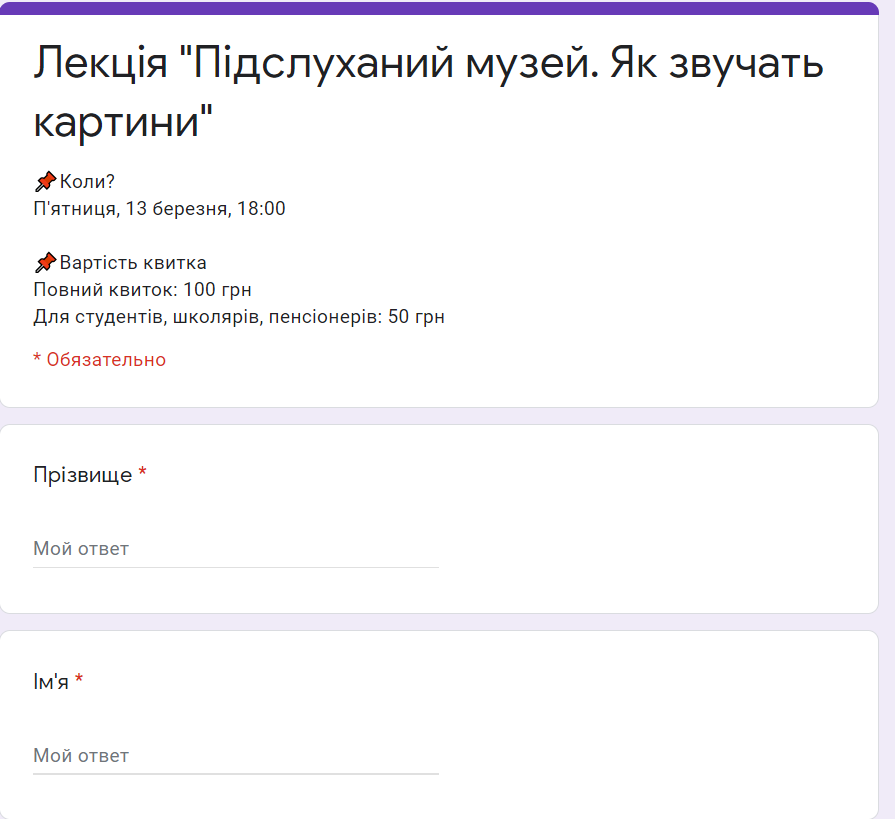Click the "Повний квиток: 100 грн" line
The image size is (895, 819).
pos(142,290)
